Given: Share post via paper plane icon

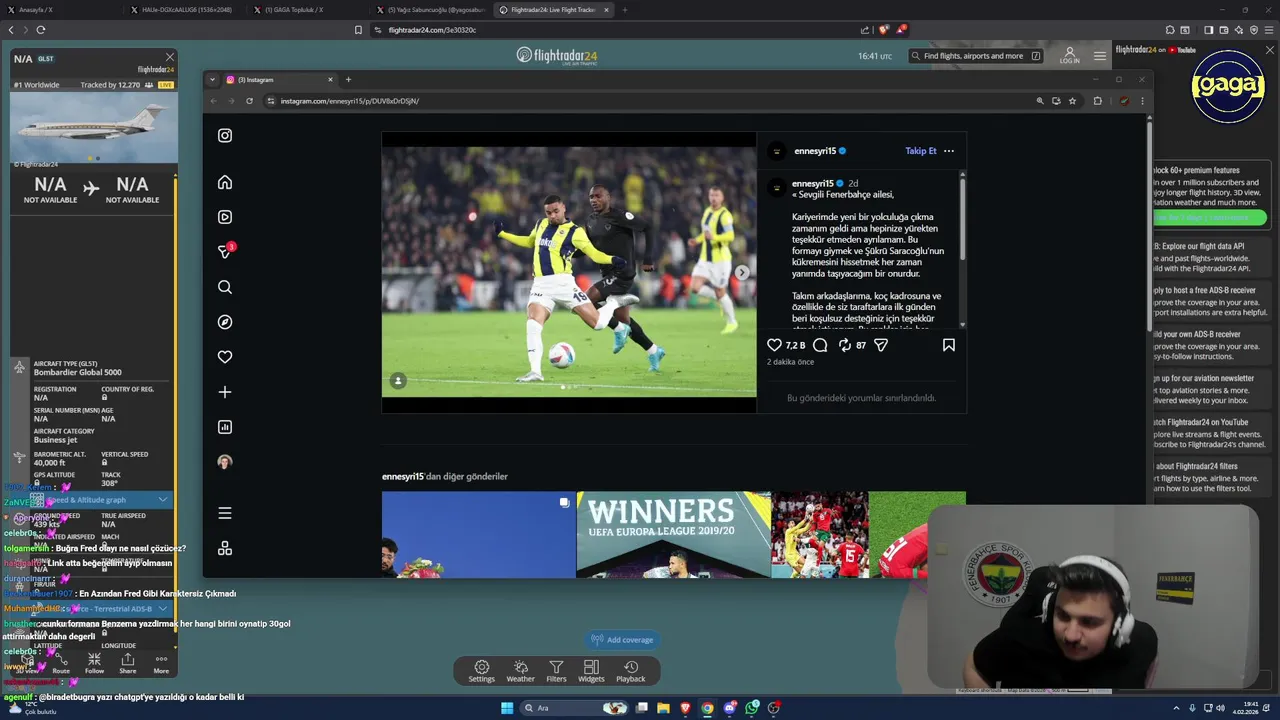Looking at the screenshot, I should coord(881,345).
